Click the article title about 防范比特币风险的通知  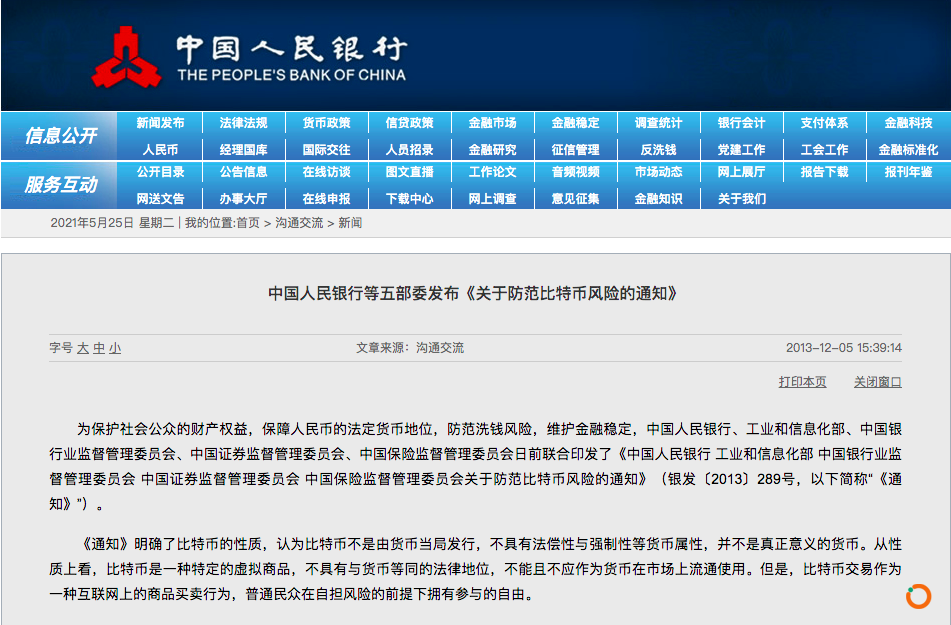[x=472, y=294]
